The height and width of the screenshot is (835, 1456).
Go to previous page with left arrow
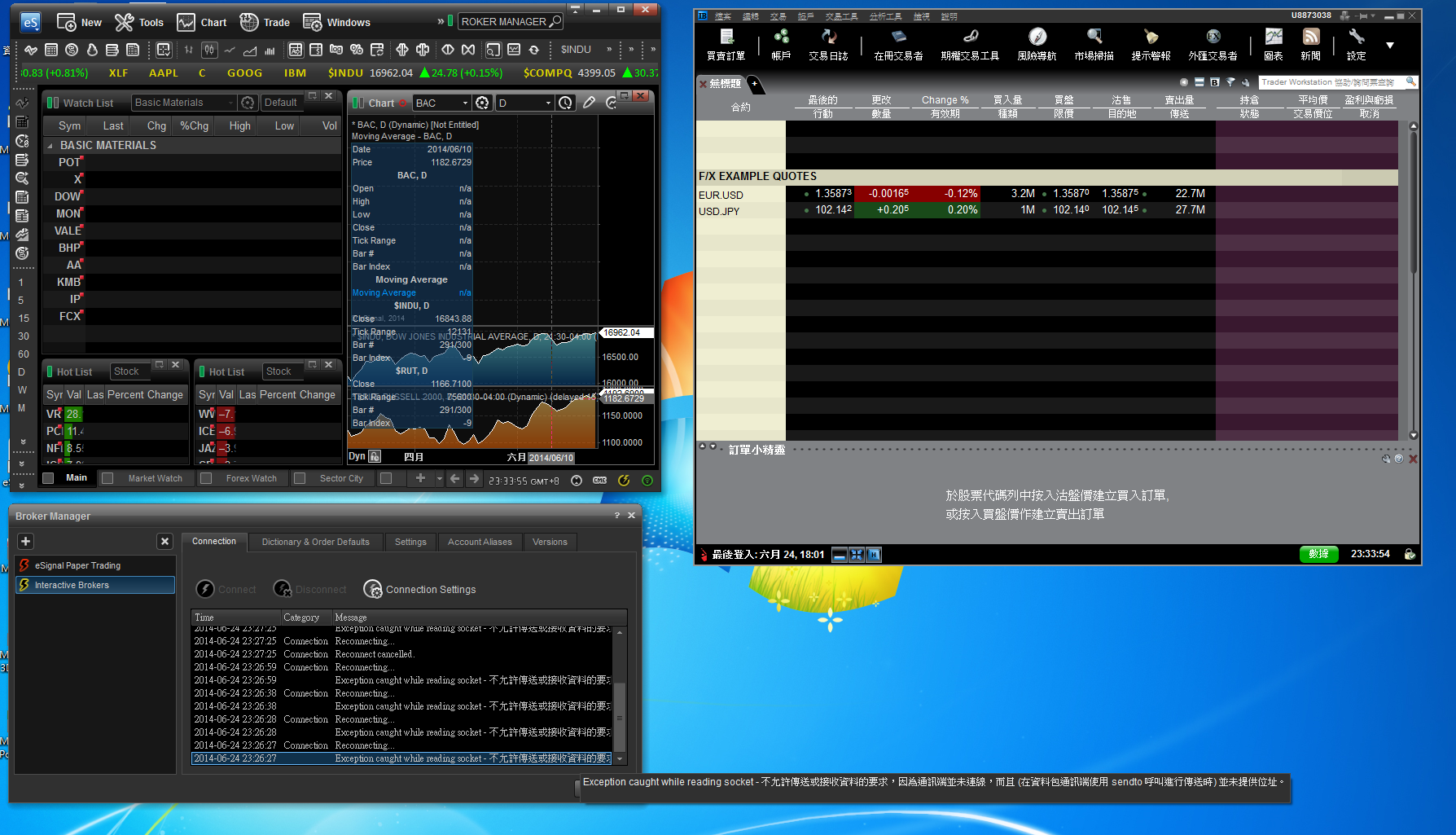(x=455, y=479)
